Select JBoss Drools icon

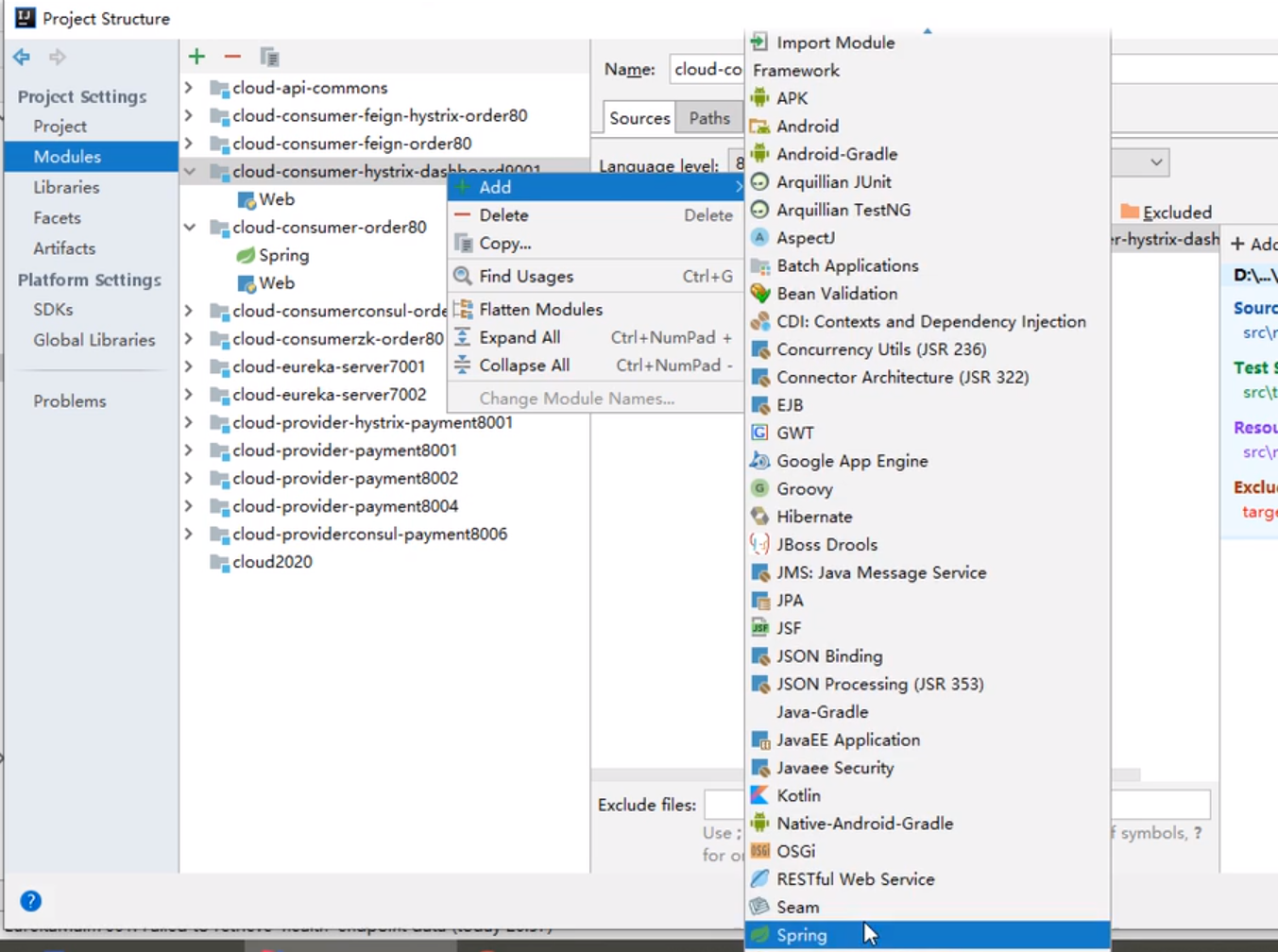click(x=759, y=544)
